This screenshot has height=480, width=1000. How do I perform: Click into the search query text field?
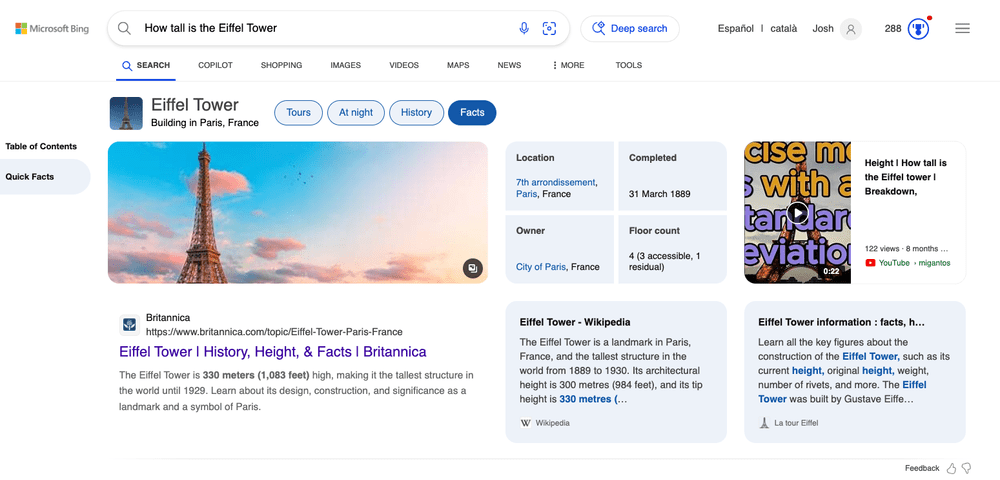pos(325,28)
